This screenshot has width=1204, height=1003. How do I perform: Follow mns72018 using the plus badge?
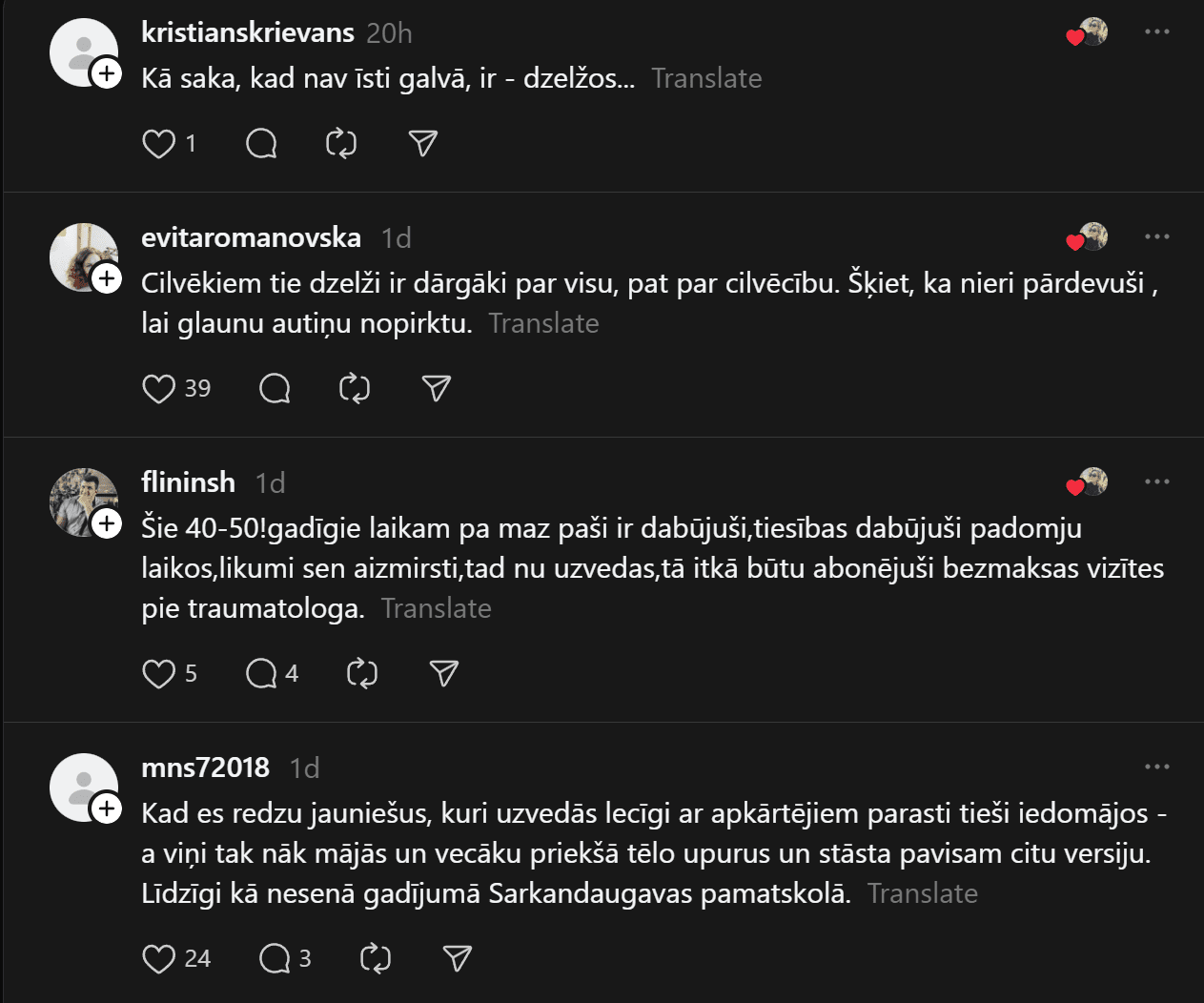[x=107, y=809]
